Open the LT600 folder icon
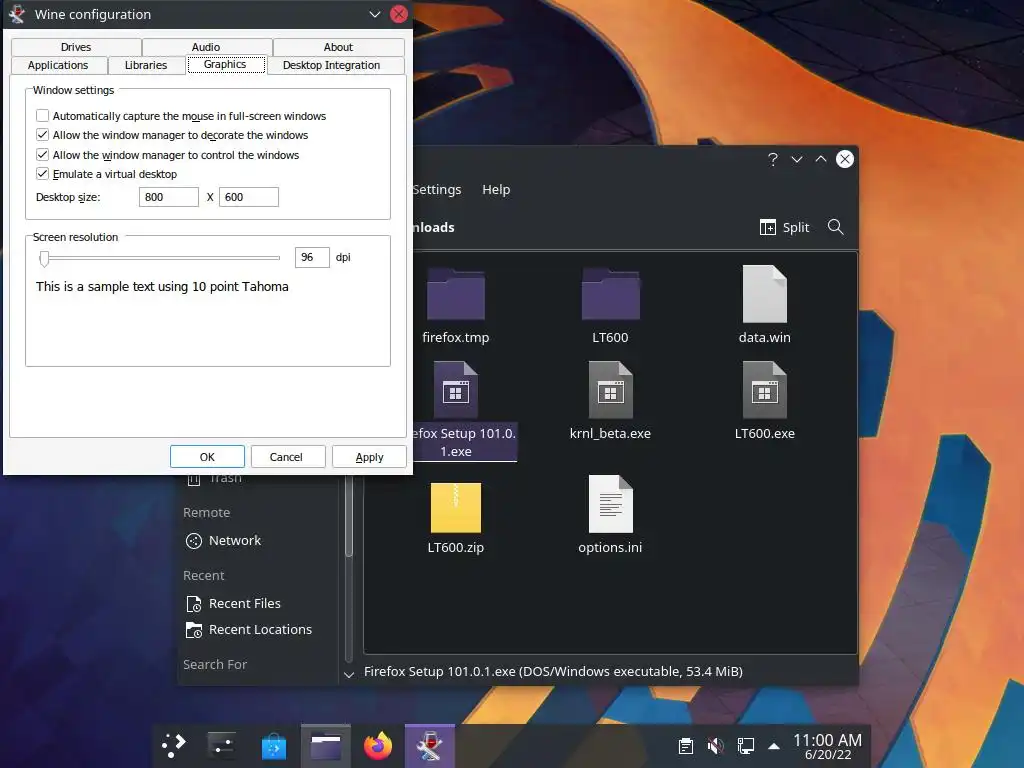 [610, 294]
